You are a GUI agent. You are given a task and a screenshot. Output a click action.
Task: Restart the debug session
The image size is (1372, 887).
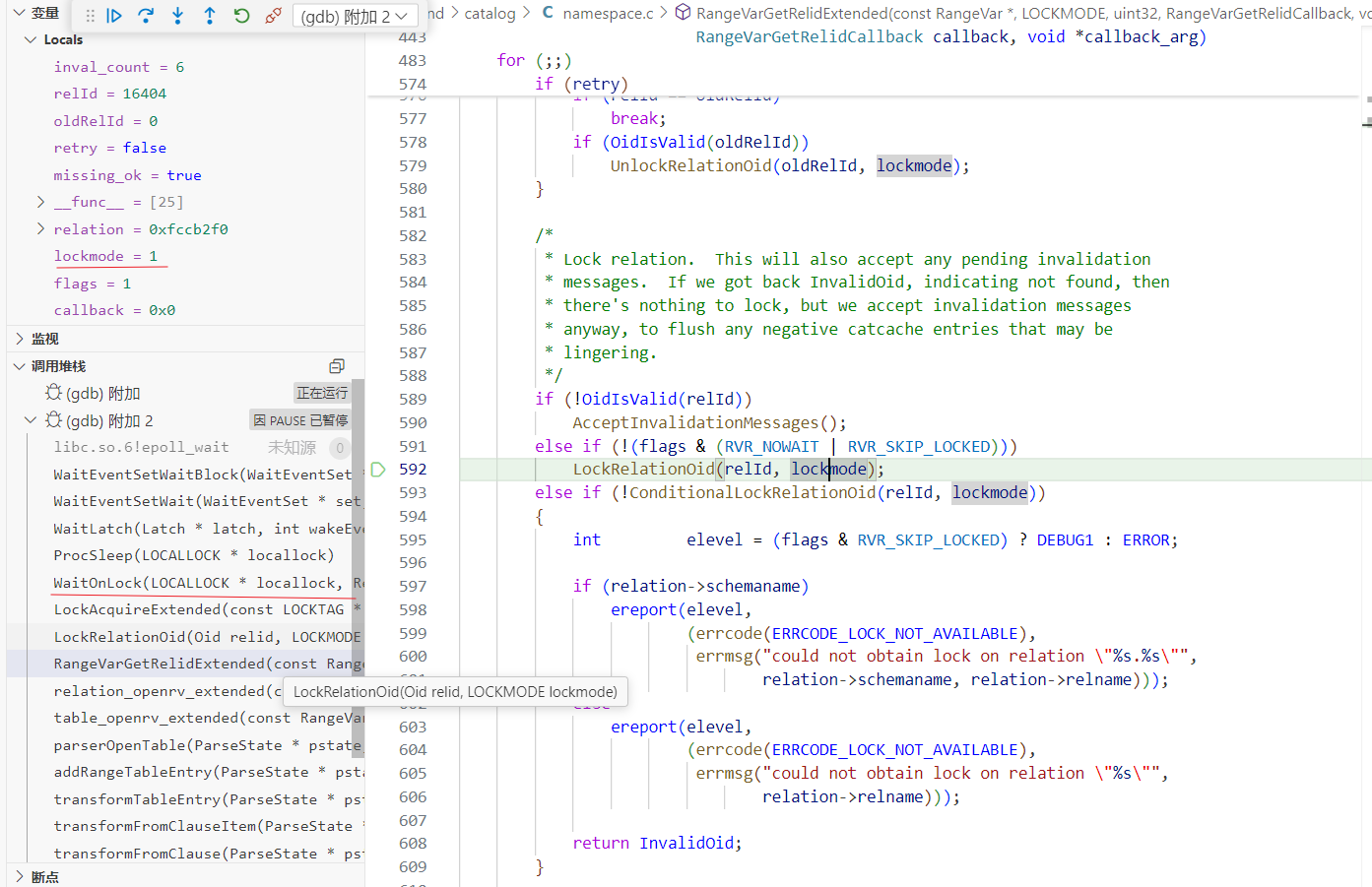pyautogui.click(x=241, y=16)
